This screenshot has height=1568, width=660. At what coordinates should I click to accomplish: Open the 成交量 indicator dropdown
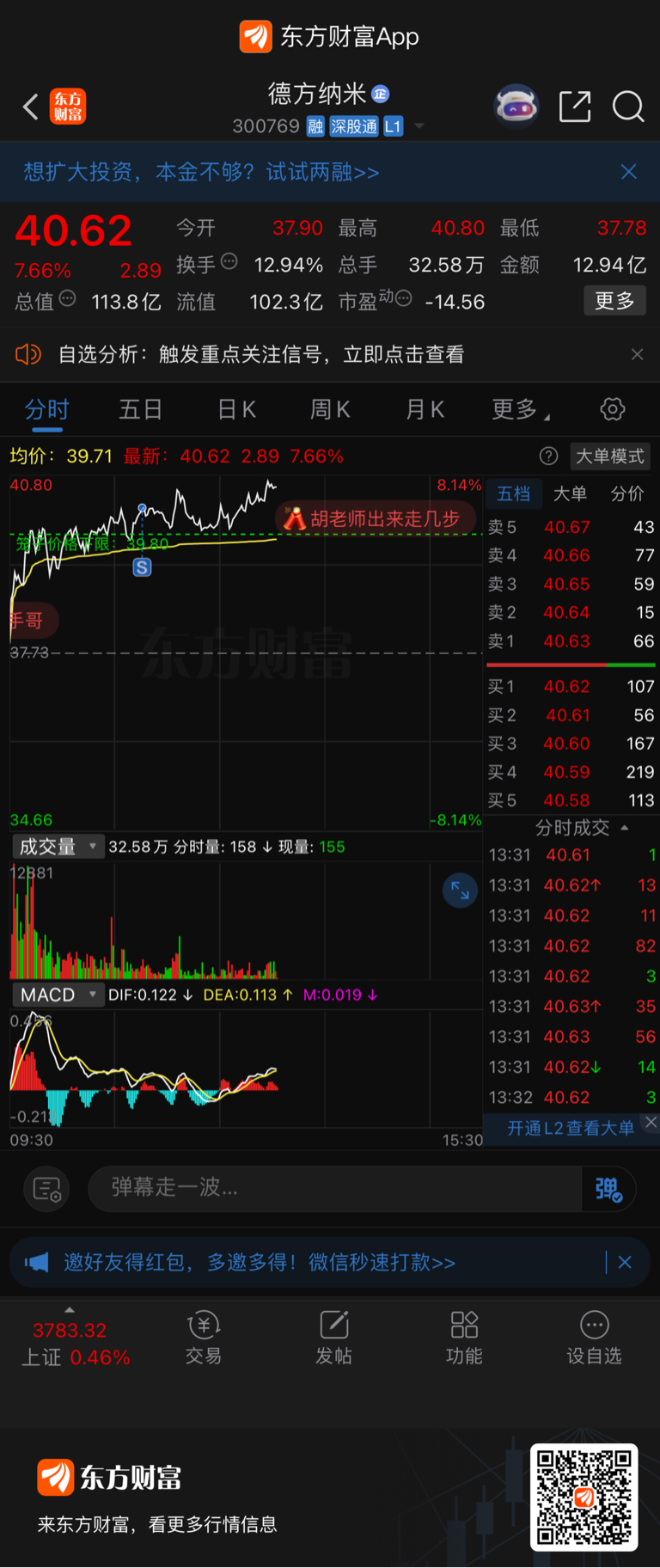click(58, 847)
